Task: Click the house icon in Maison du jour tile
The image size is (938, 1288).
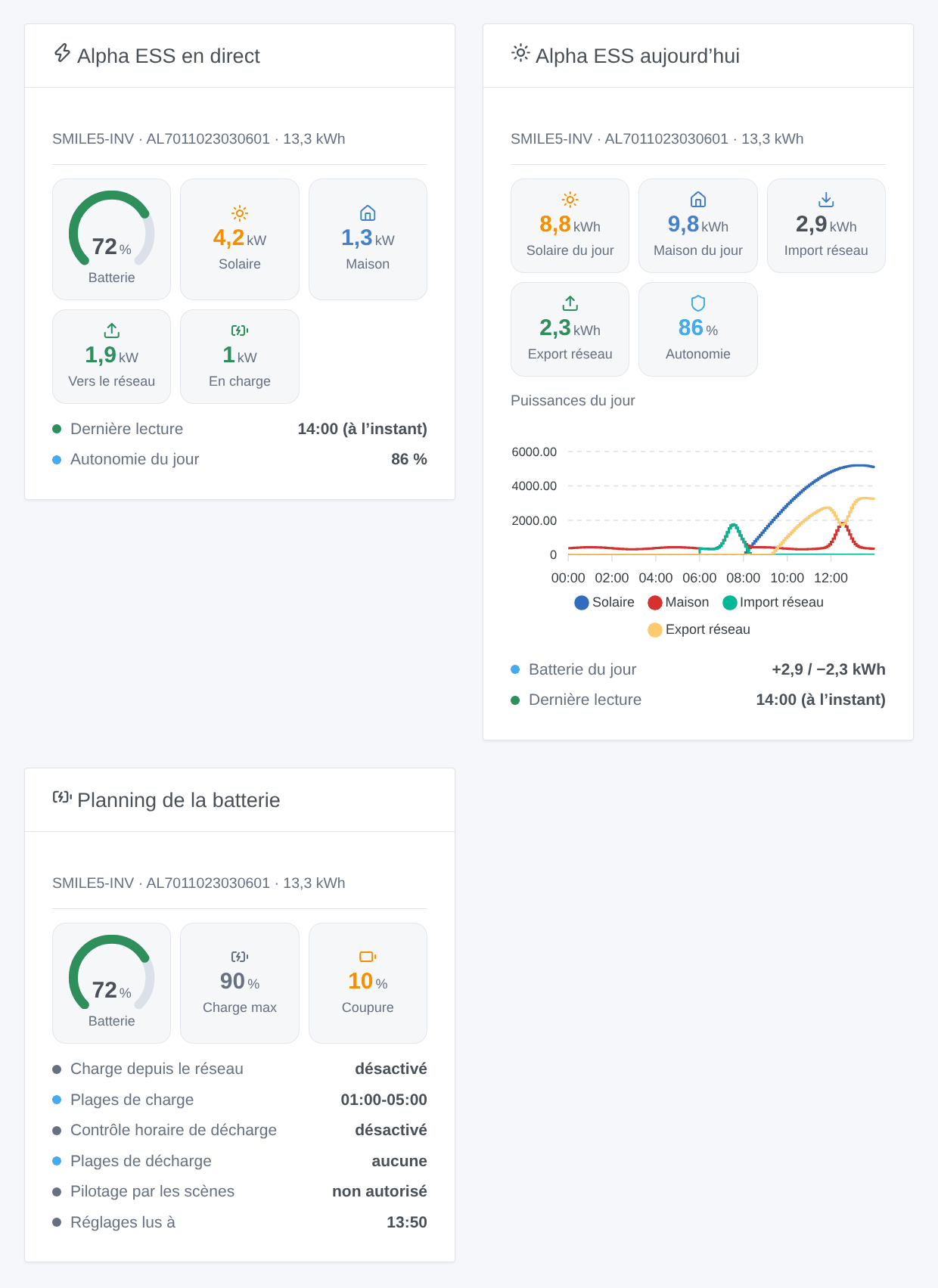Action: pyautogui.click(x=698, y=200)
